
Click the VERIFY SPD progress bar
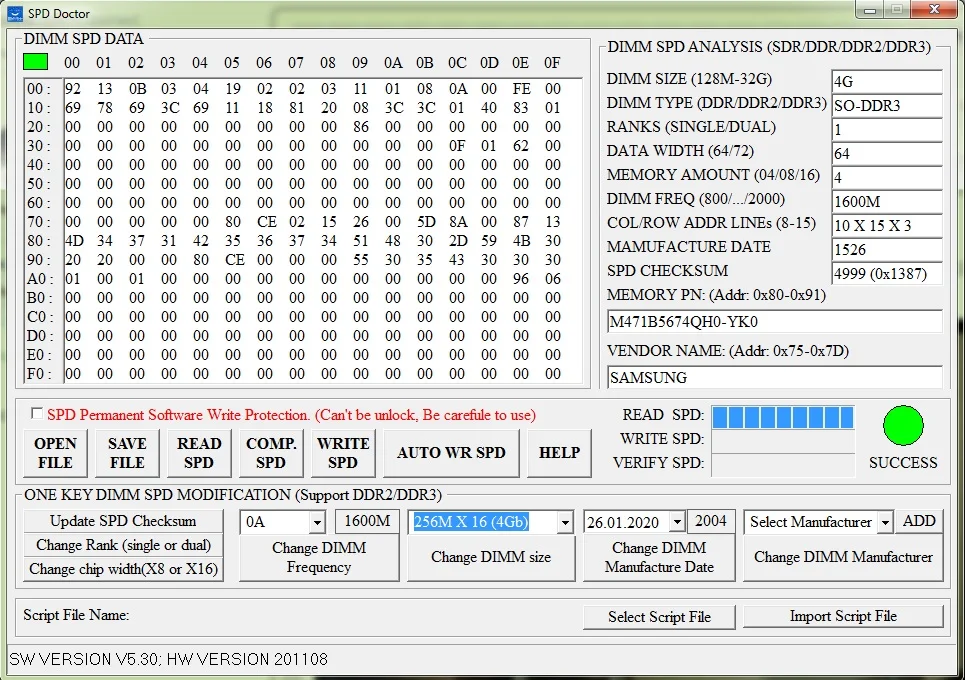point(783,465)
